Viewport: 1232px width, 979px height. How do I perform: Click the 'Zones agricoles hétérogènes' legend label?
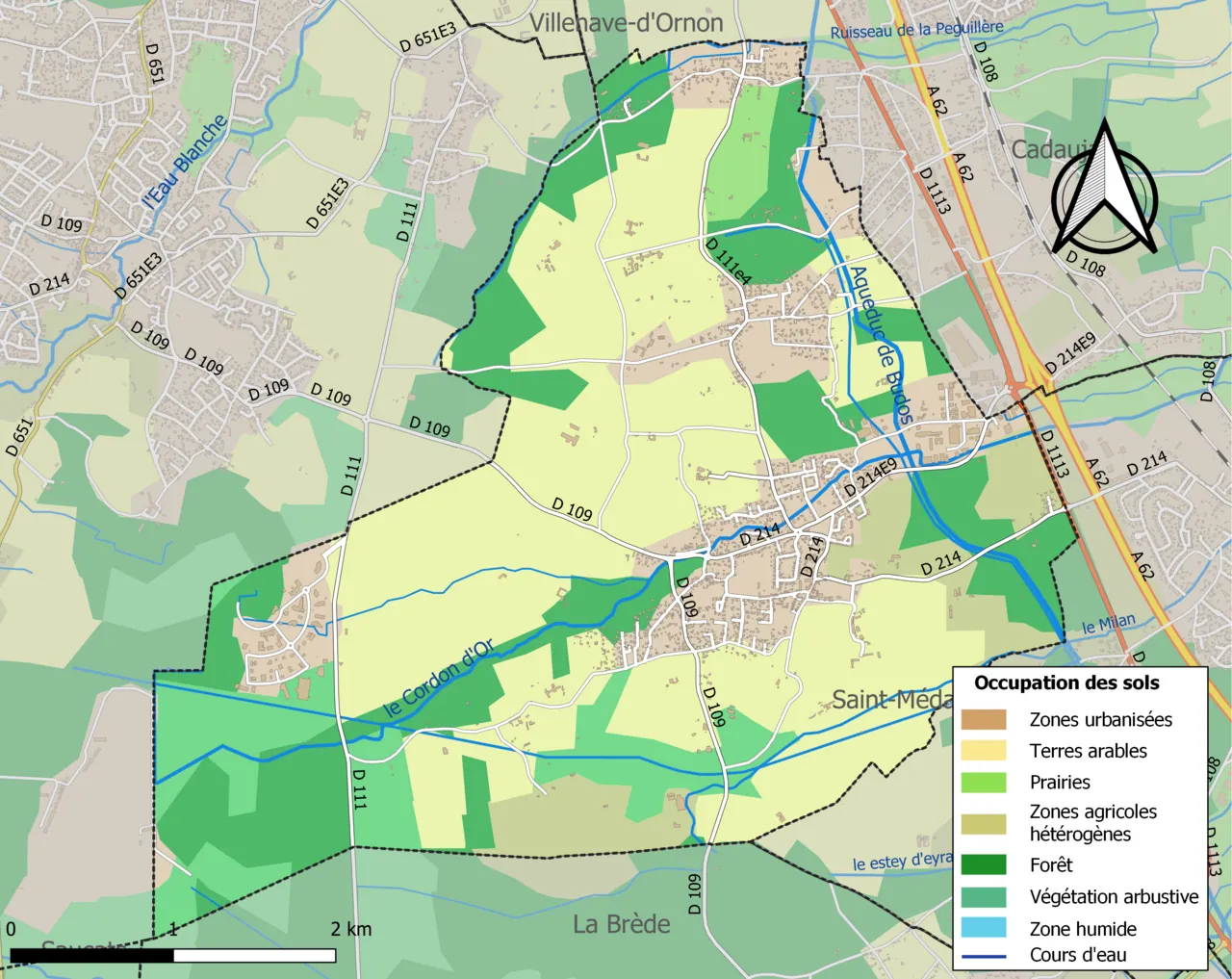[x=1093, y=823]
